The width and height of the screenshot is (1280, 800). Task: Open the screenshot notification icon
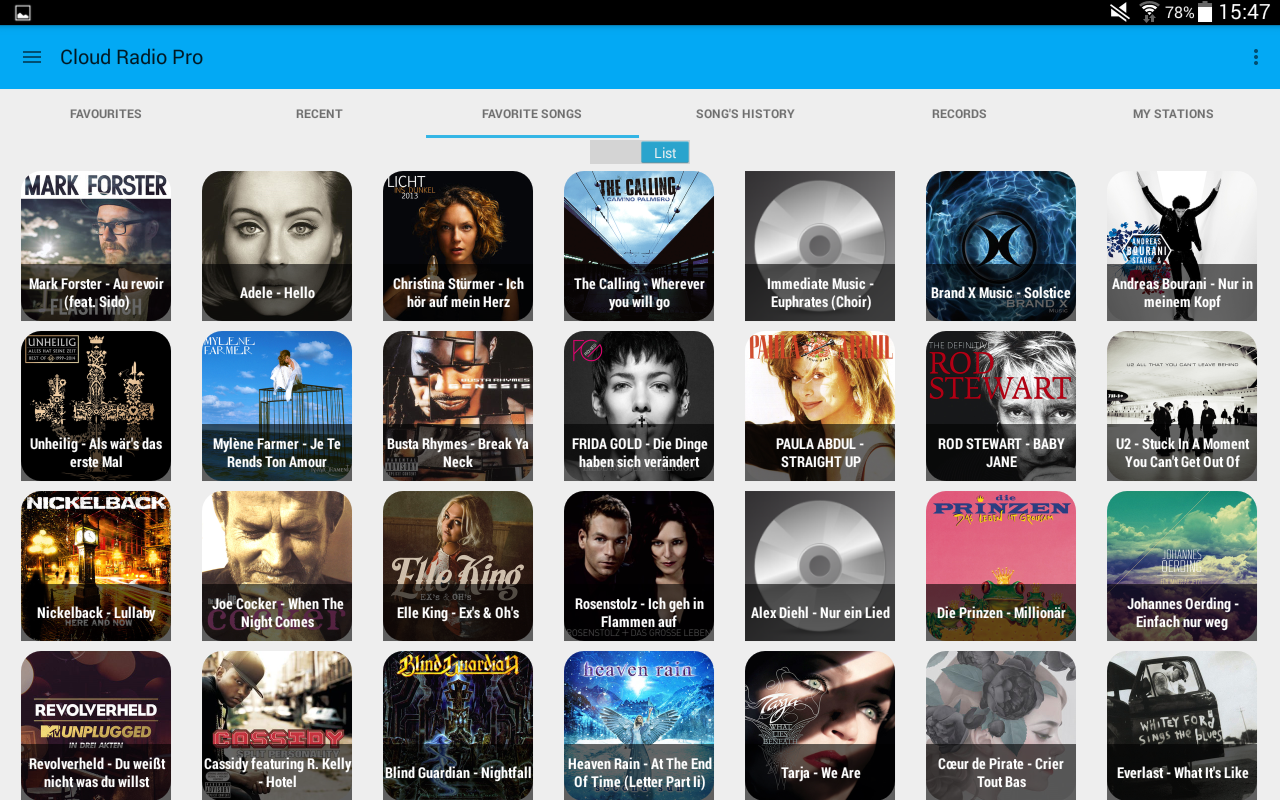pyautogui.click(x=23, y=12)
